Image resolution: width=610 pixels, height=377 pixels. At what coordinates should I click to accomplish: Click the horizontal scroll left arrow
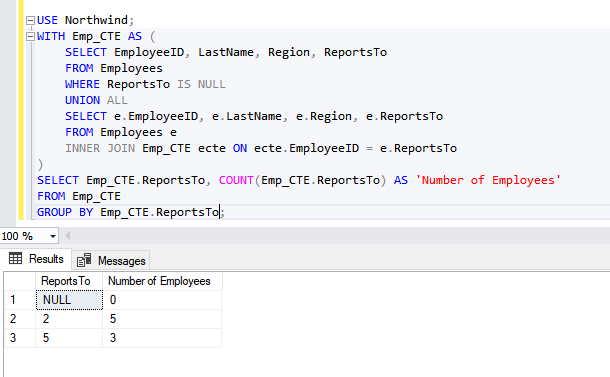coord(67,236)
